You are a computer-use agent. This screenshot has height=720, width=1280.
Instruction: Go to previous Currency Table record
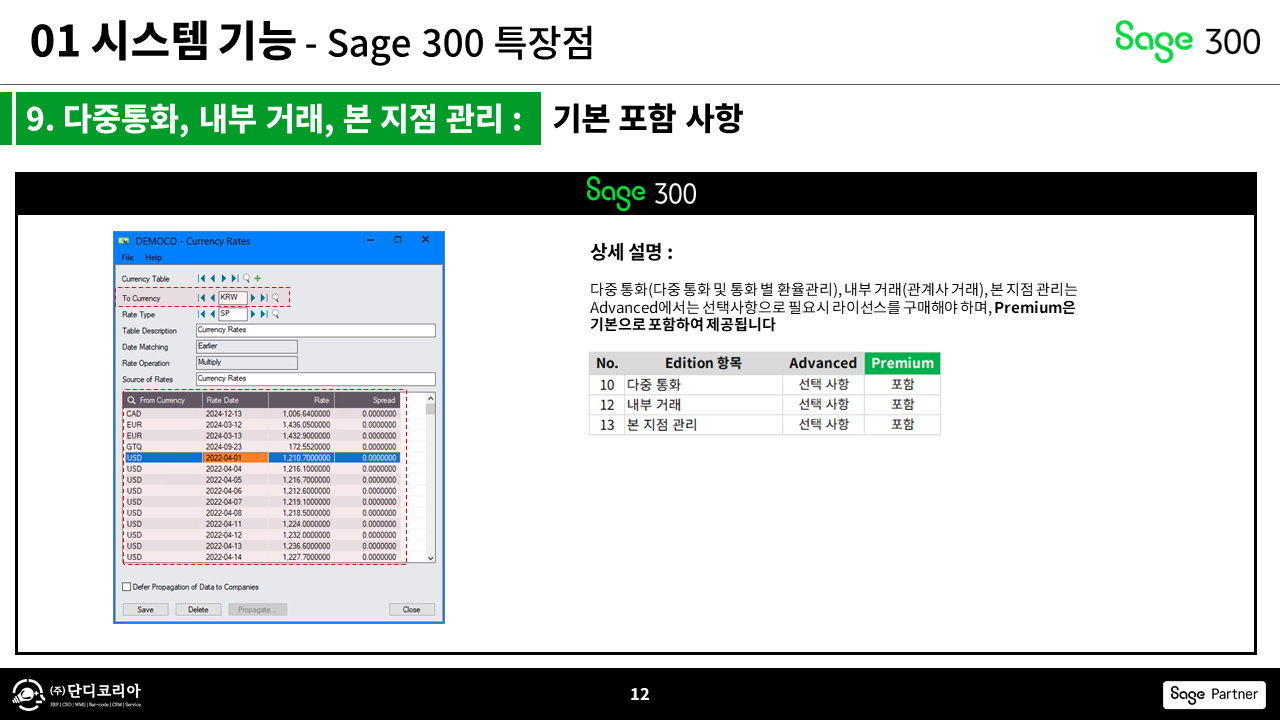click(x=212, y=278)
